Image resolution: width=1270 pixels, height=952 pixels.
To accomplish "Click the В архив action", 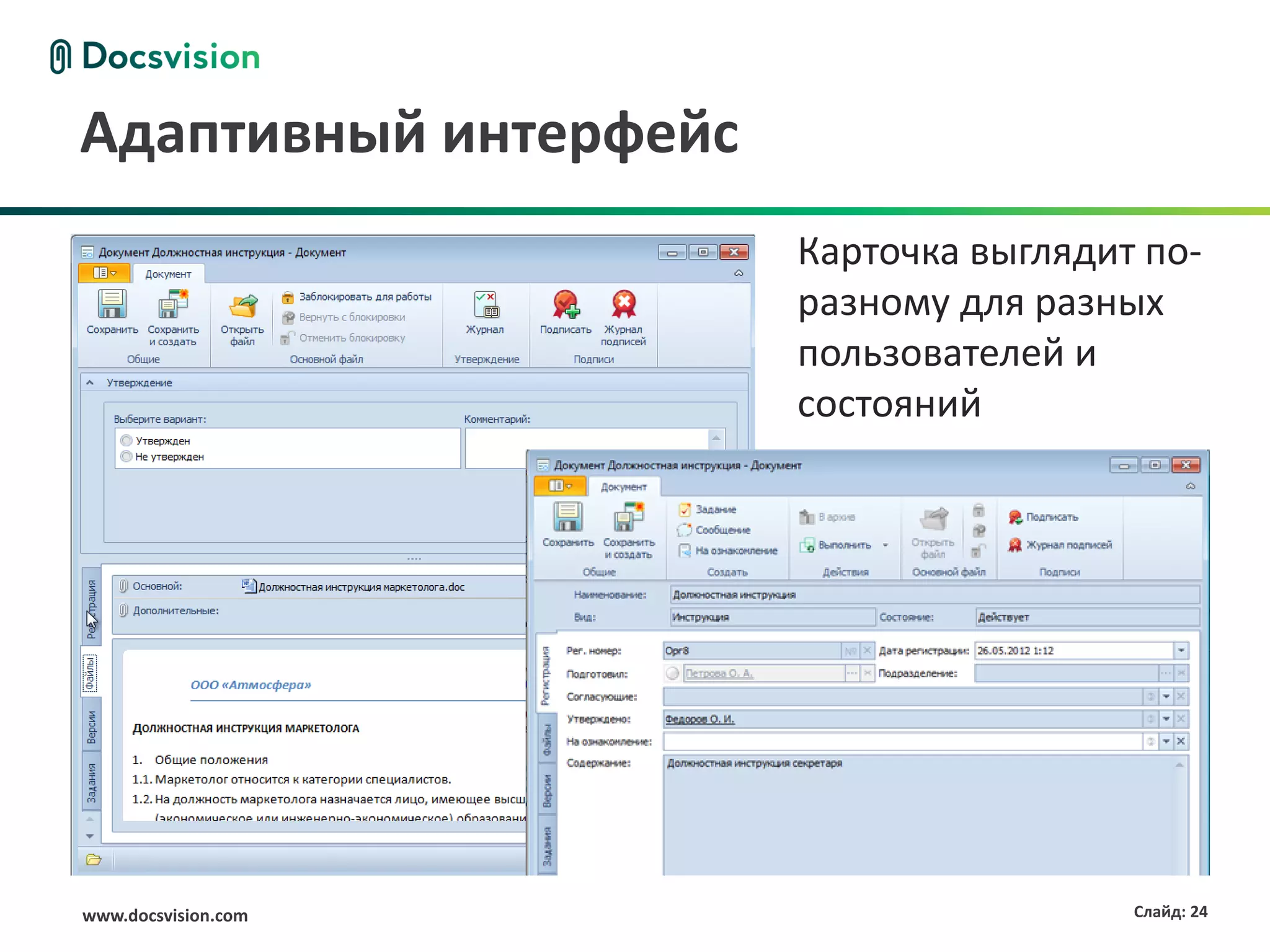I will click(x=828, y=517).
